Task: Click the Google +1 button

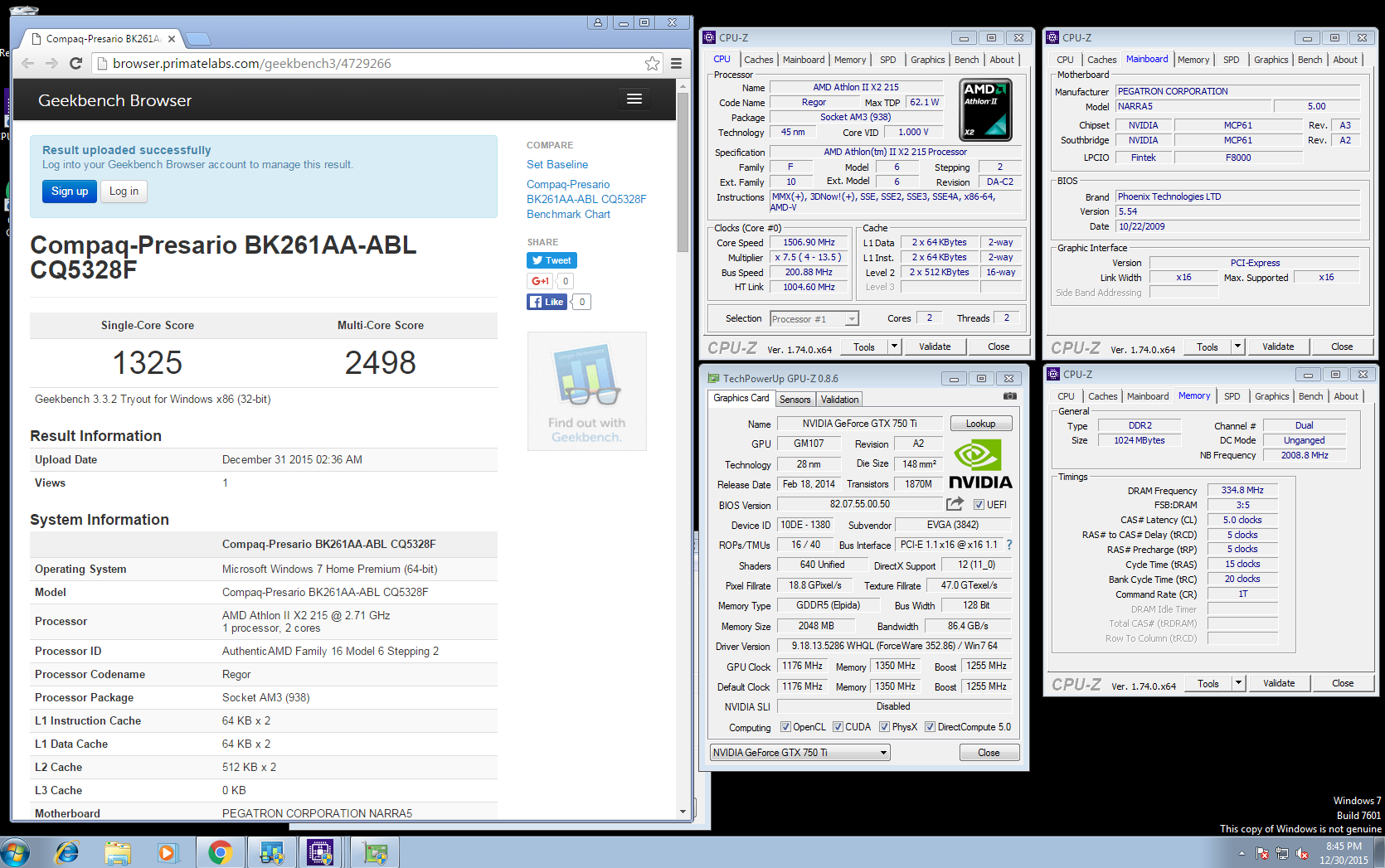Action: coord(540,281)
